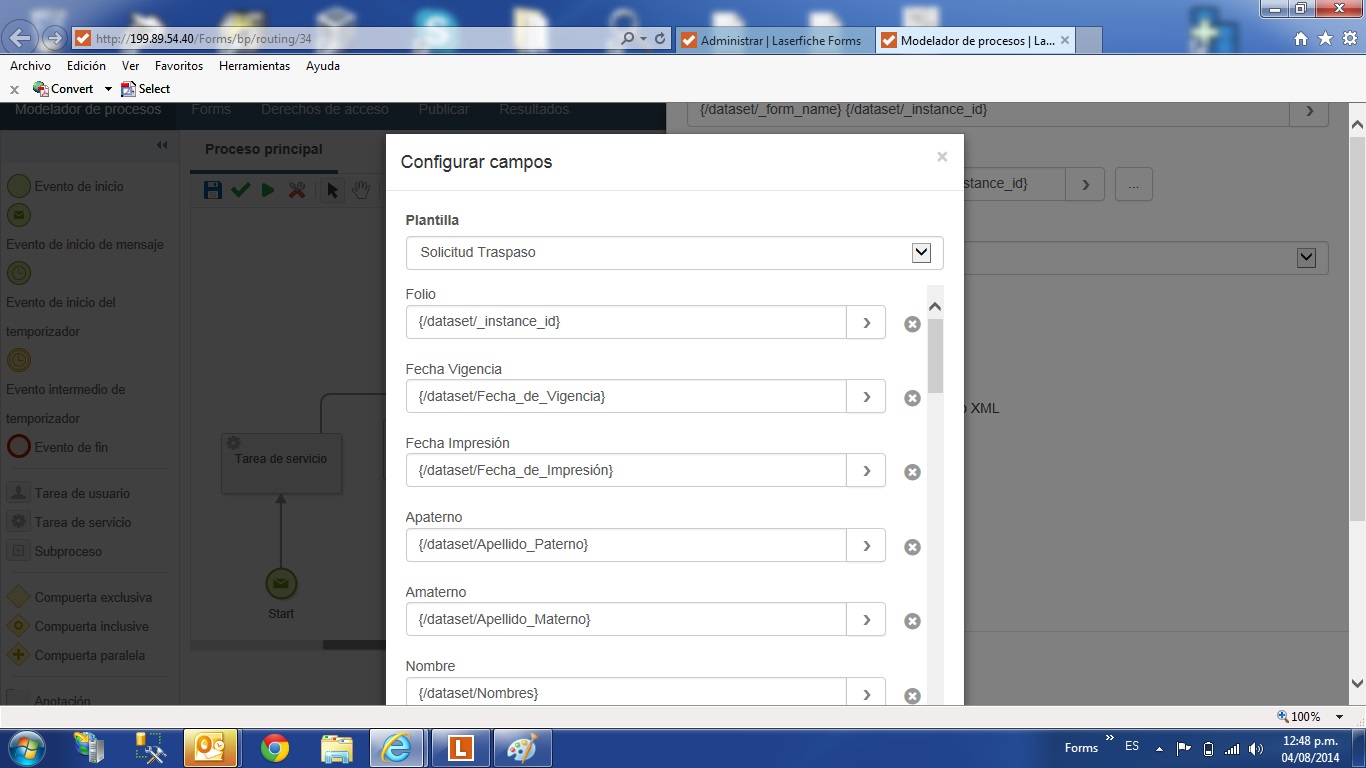Open the Ayuda menu
This screenshot has height=768, width=1366.
pyautogui.click(x=323, y=66)
